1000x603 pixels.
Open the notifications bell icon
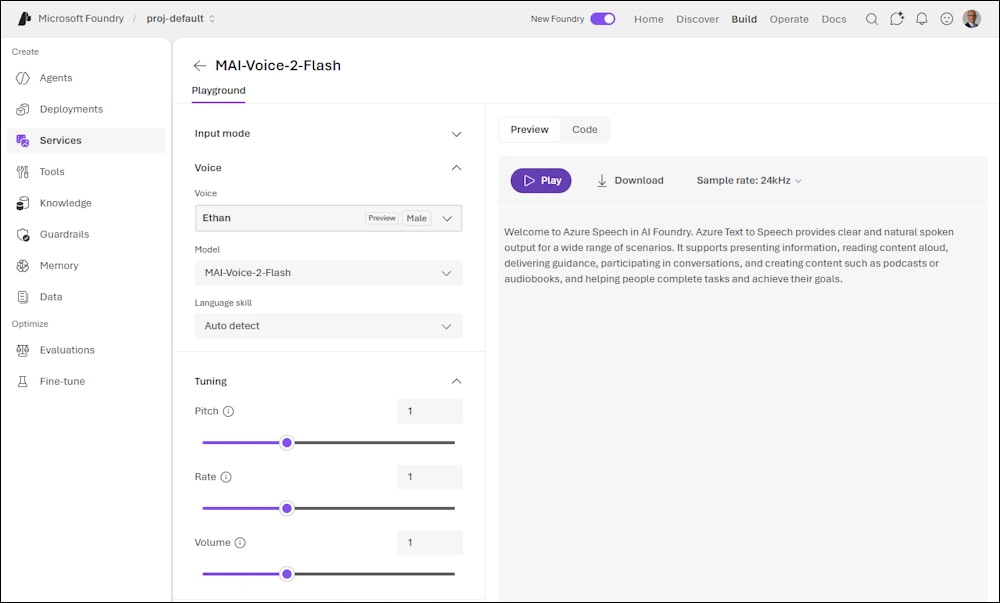tap(922, 19)
